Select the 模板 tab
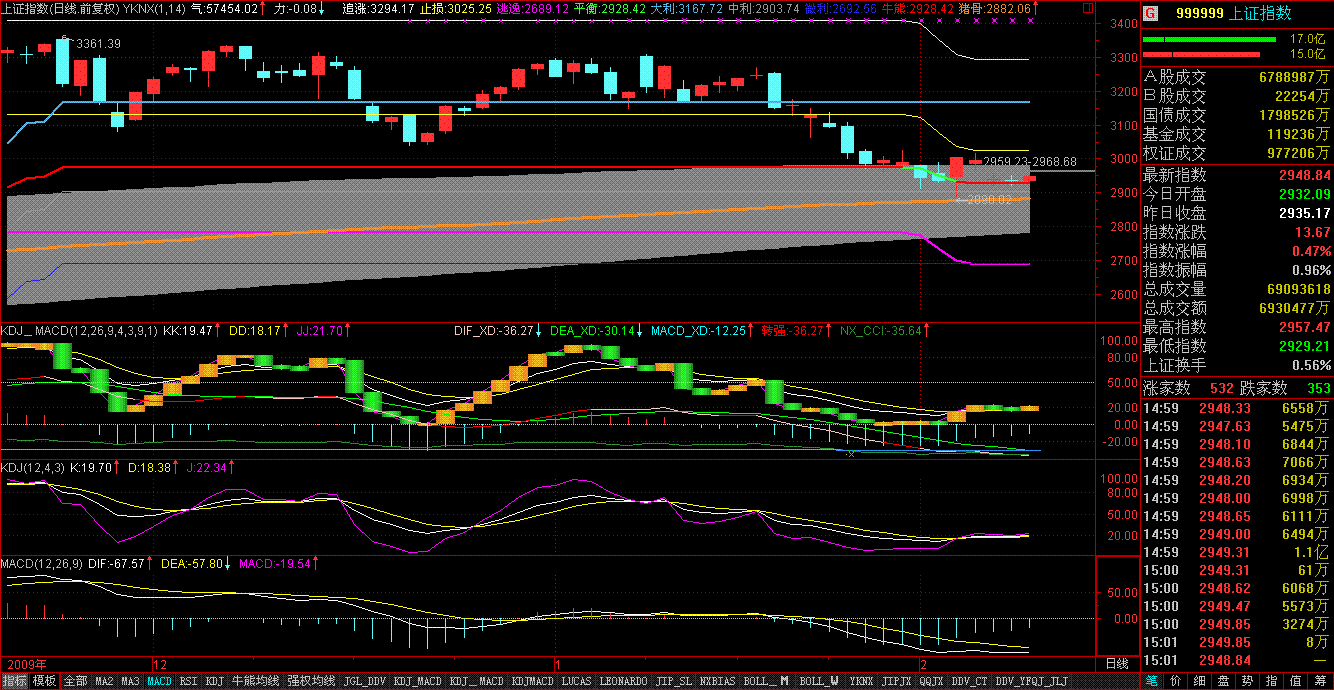The height and width of the screenshot is (690, 1334). point(44,681)
